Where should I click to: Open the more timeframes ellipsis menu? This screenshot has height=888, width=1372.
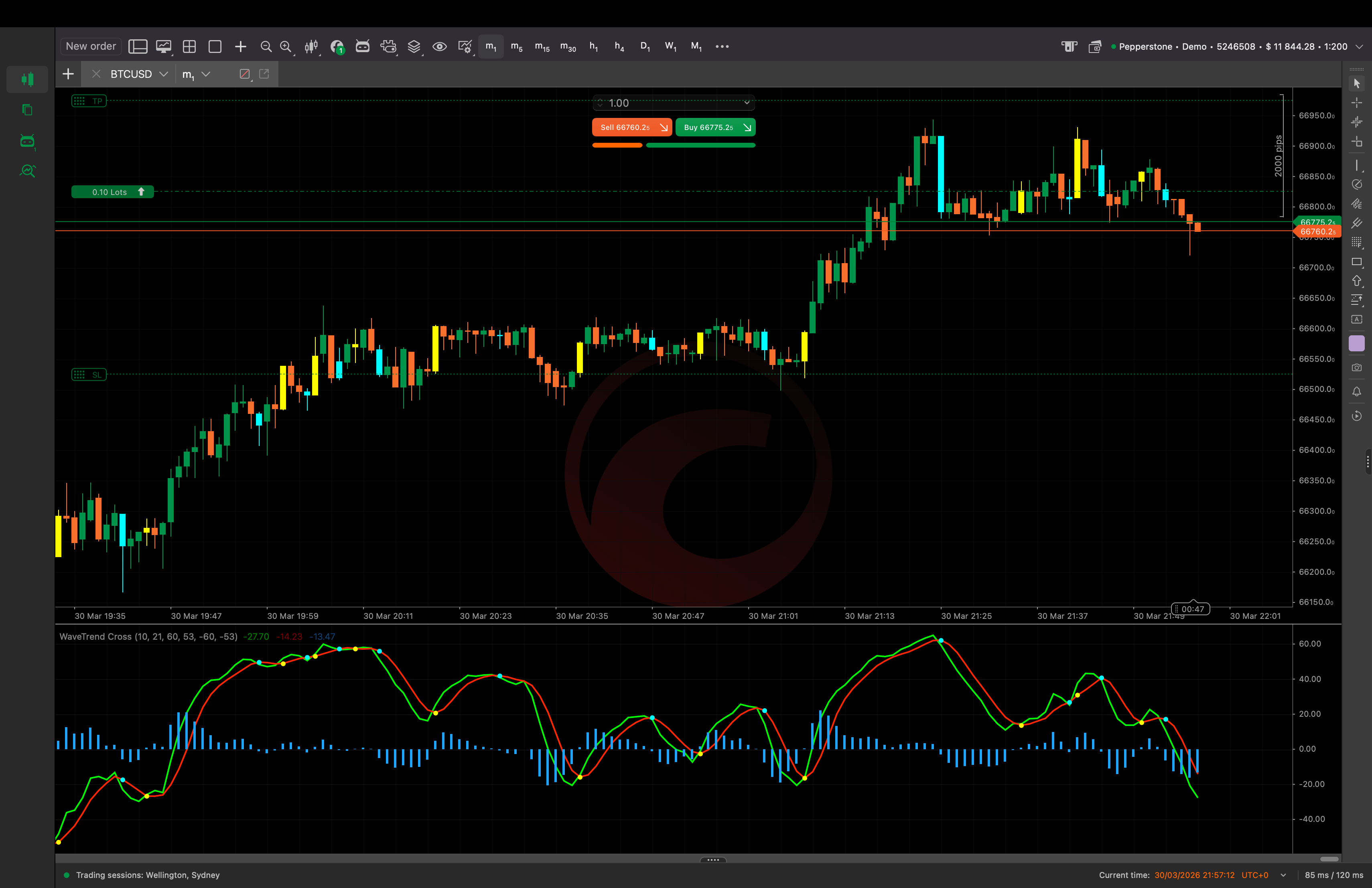click(x=722, y=46)
